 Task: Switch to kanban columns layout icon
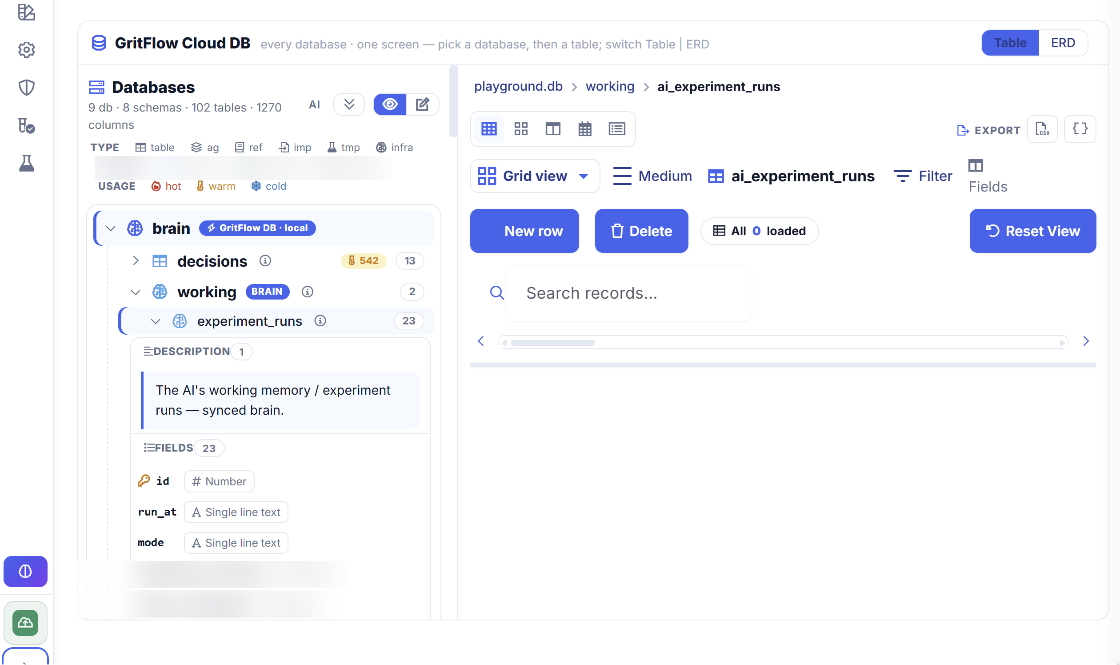coord(553,129)
